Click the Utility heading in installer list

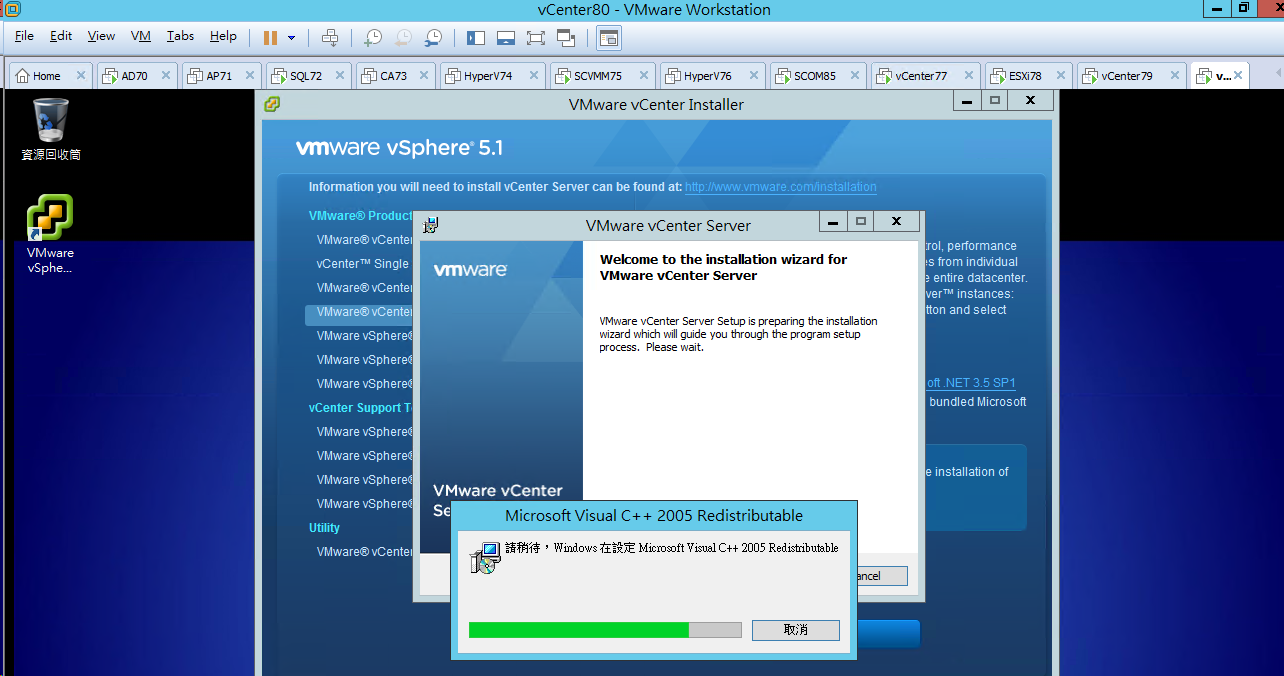324,528
